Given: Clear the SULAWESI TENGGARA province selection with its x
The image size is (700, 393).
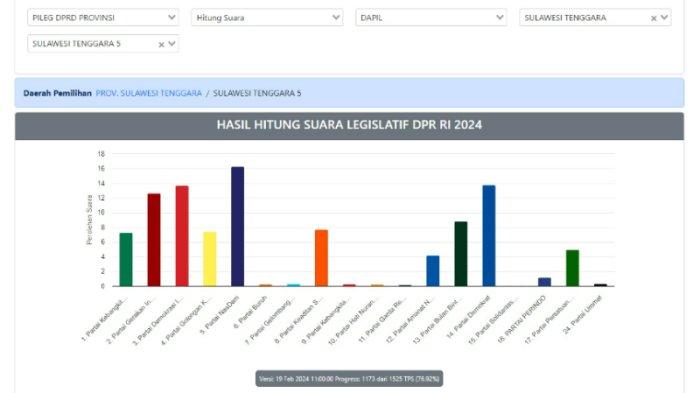Looking at the screenshot, I should 654,18.
